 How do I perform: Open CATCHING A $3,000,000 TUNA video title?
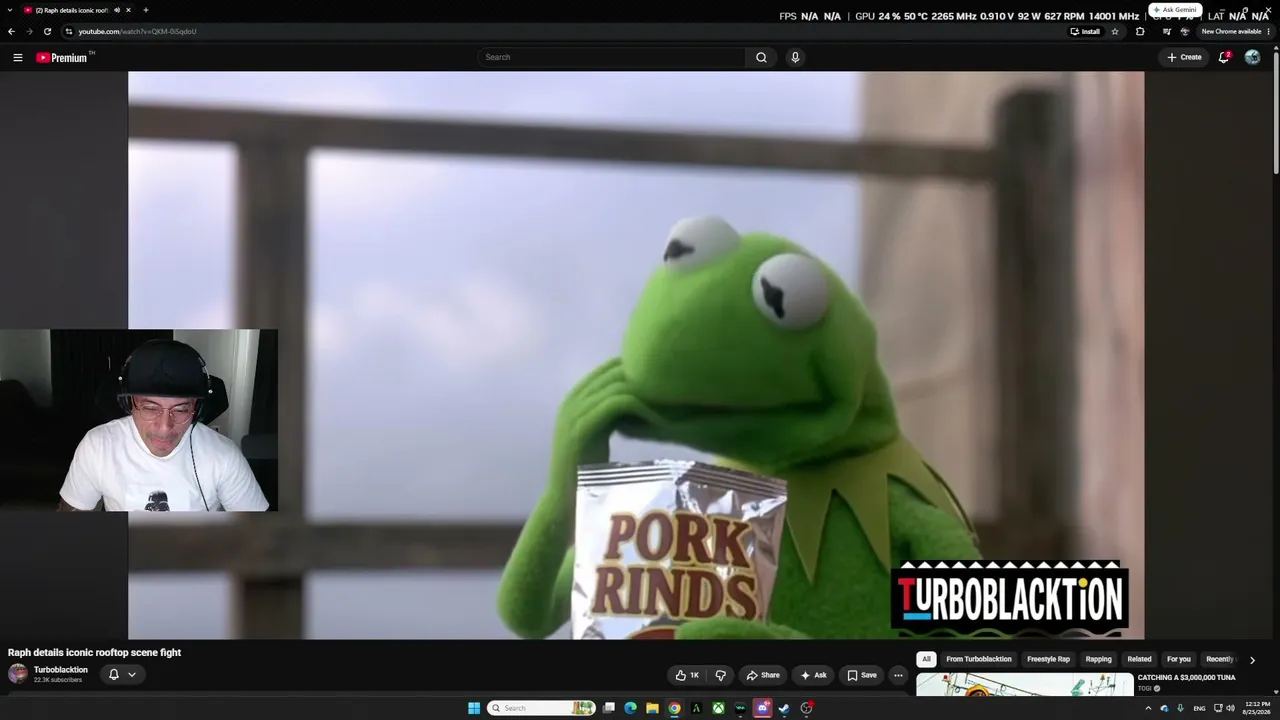(x=1187, y=677)
